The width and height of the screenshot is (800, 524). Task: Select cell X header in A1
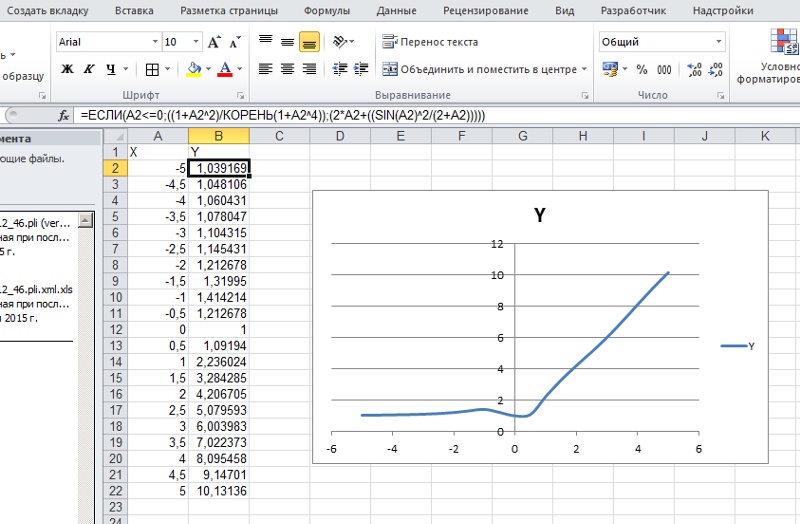(158, 152)
